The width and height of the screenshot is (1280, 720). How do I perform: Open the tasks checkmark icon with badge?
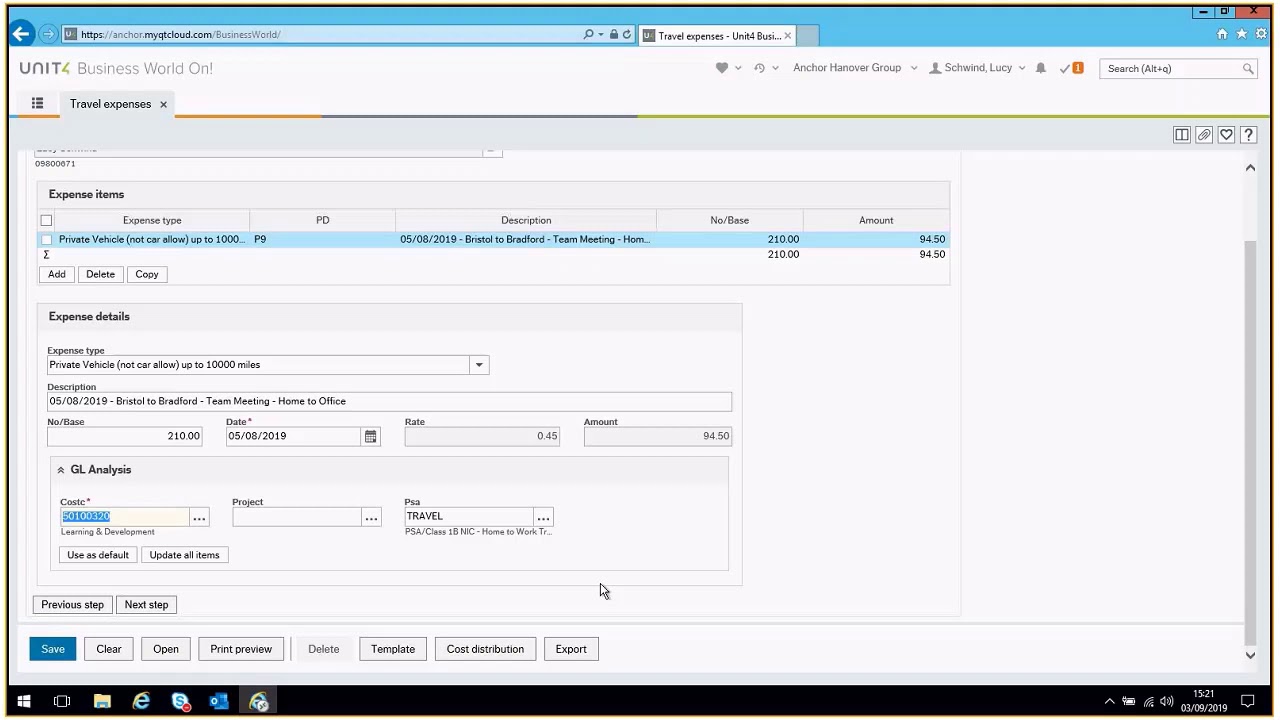(1071, 68)
